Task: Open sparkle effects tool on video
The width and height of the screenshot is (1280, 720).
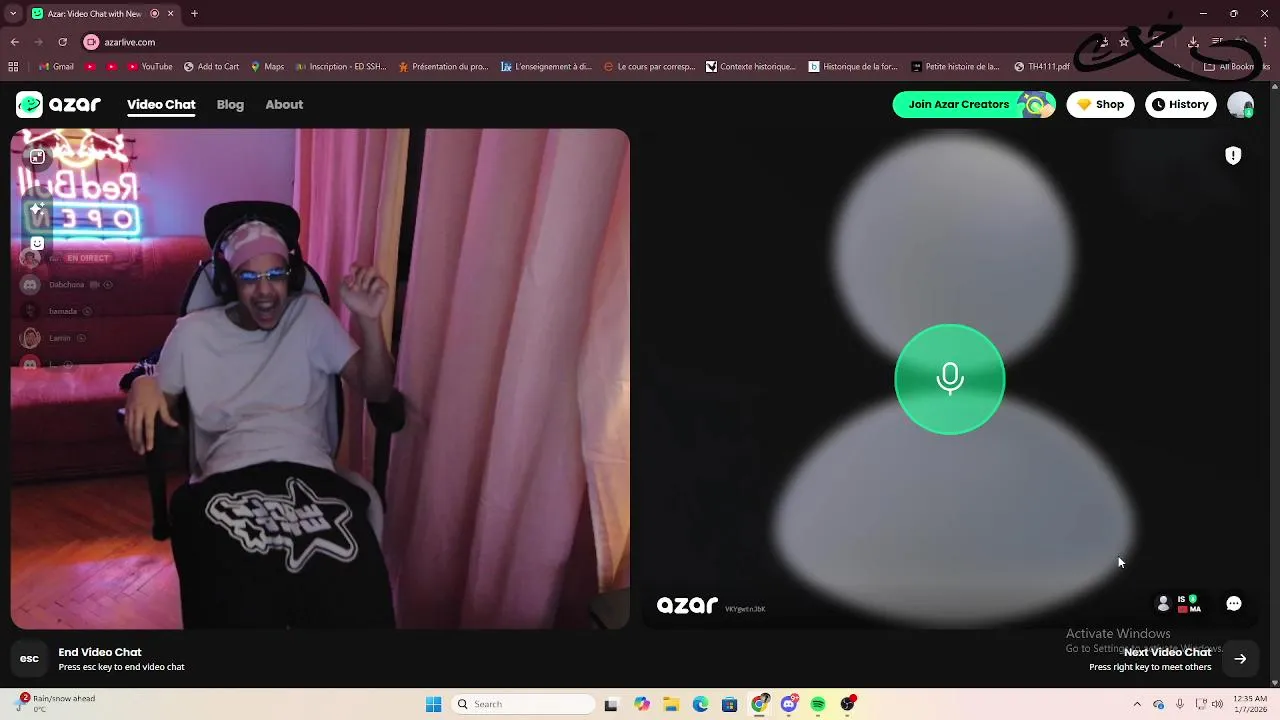Action: coord(37,210)
